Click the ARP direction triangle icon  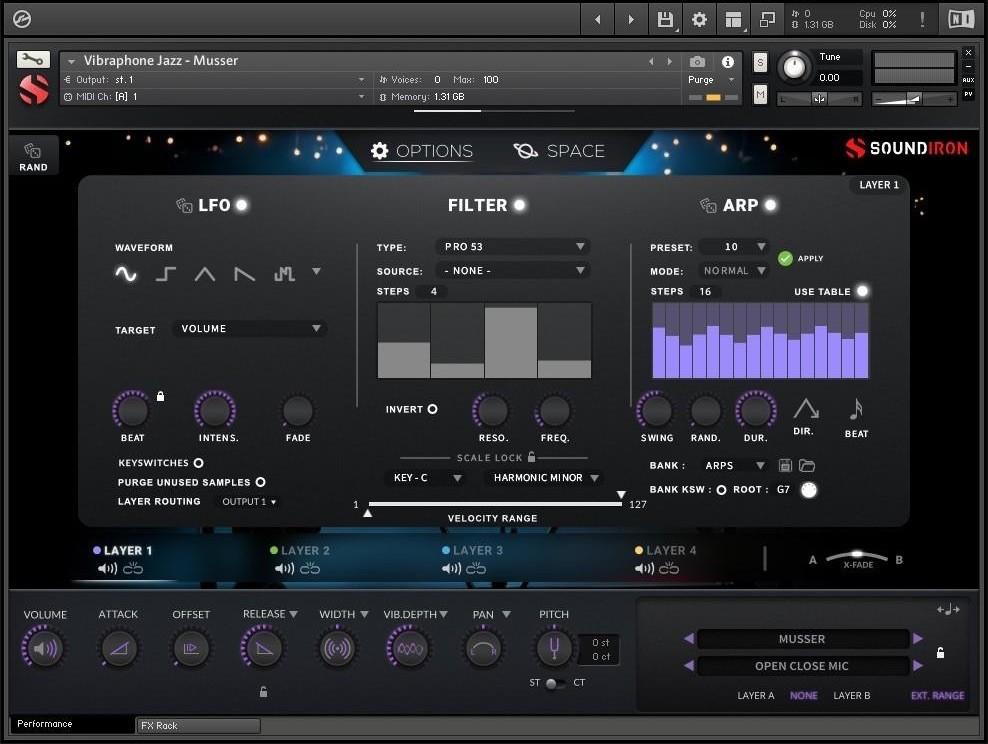(805, 408)
